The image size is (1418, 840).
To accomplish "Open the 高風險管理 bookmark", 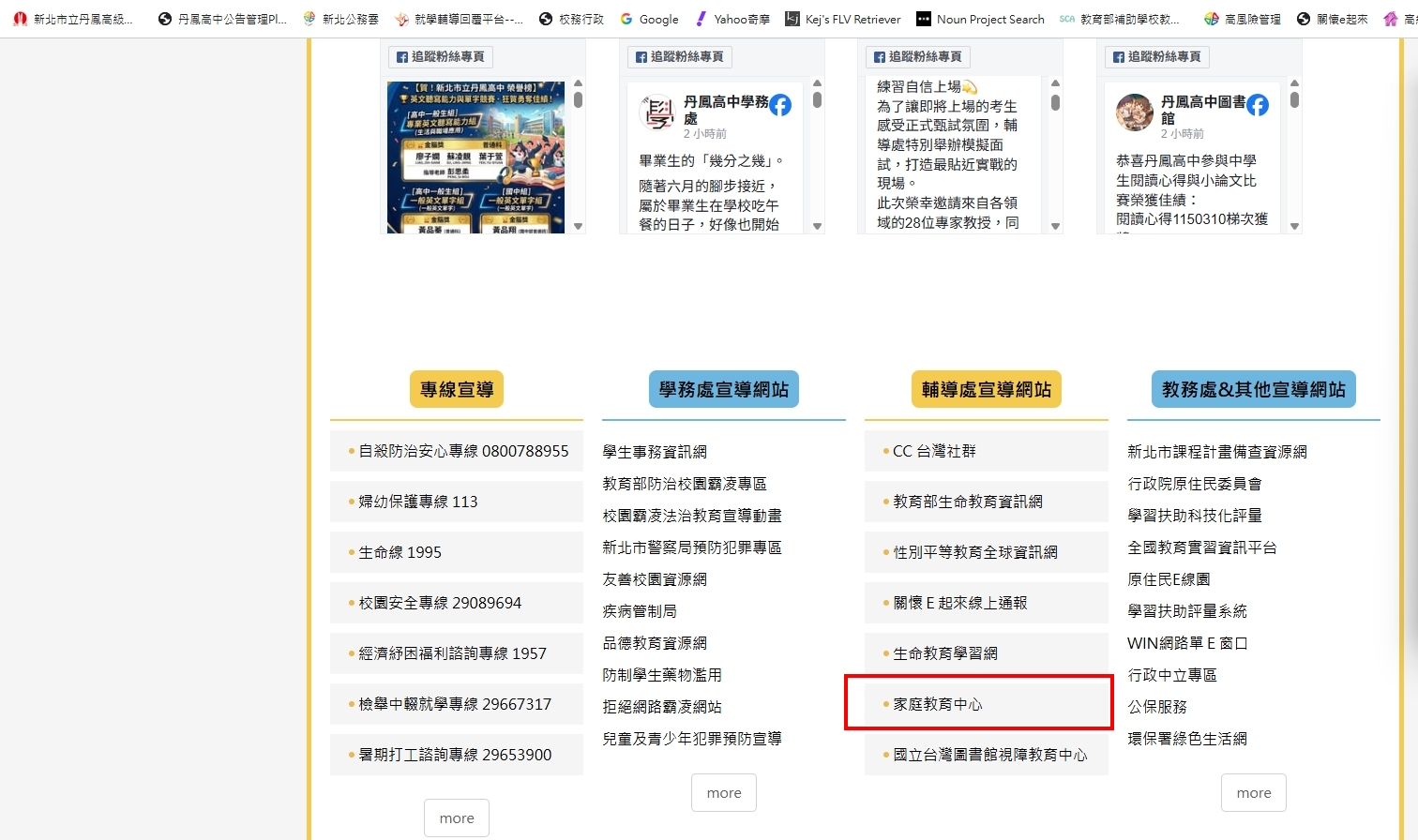I will click(x=1243, y=19).
